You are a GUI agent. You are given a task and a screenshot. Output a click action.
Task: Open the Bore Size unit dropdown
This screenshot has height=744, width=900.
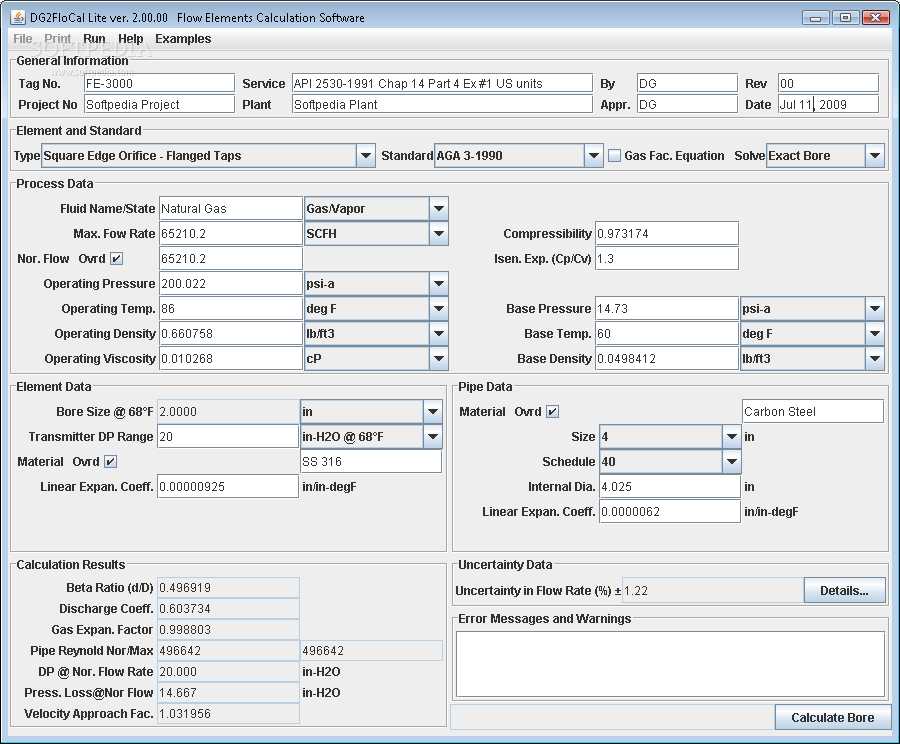432,412
